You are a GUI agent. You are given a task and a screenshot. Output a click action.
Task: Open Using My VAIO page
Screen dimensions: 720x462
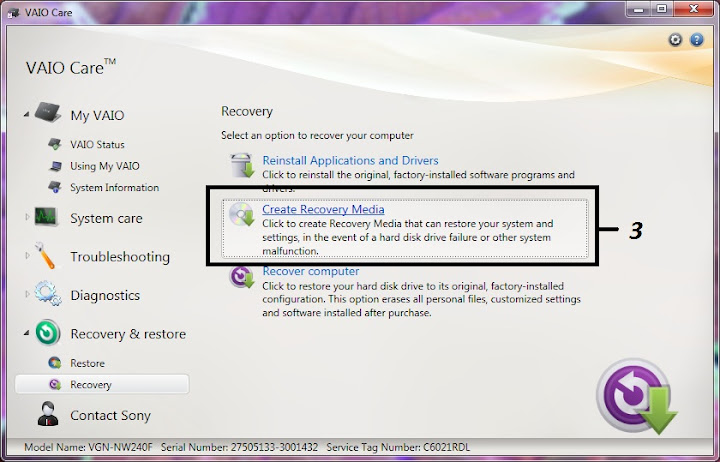coord(105,166)
